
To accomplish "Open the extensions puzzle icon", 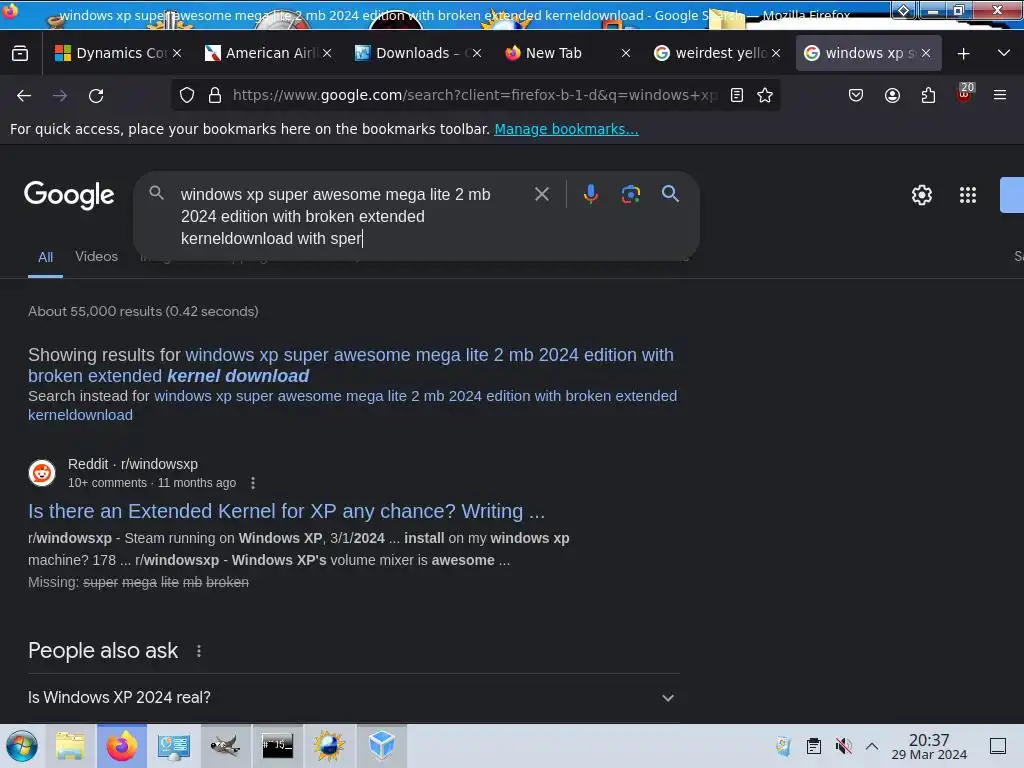I will tap(928, 95).
